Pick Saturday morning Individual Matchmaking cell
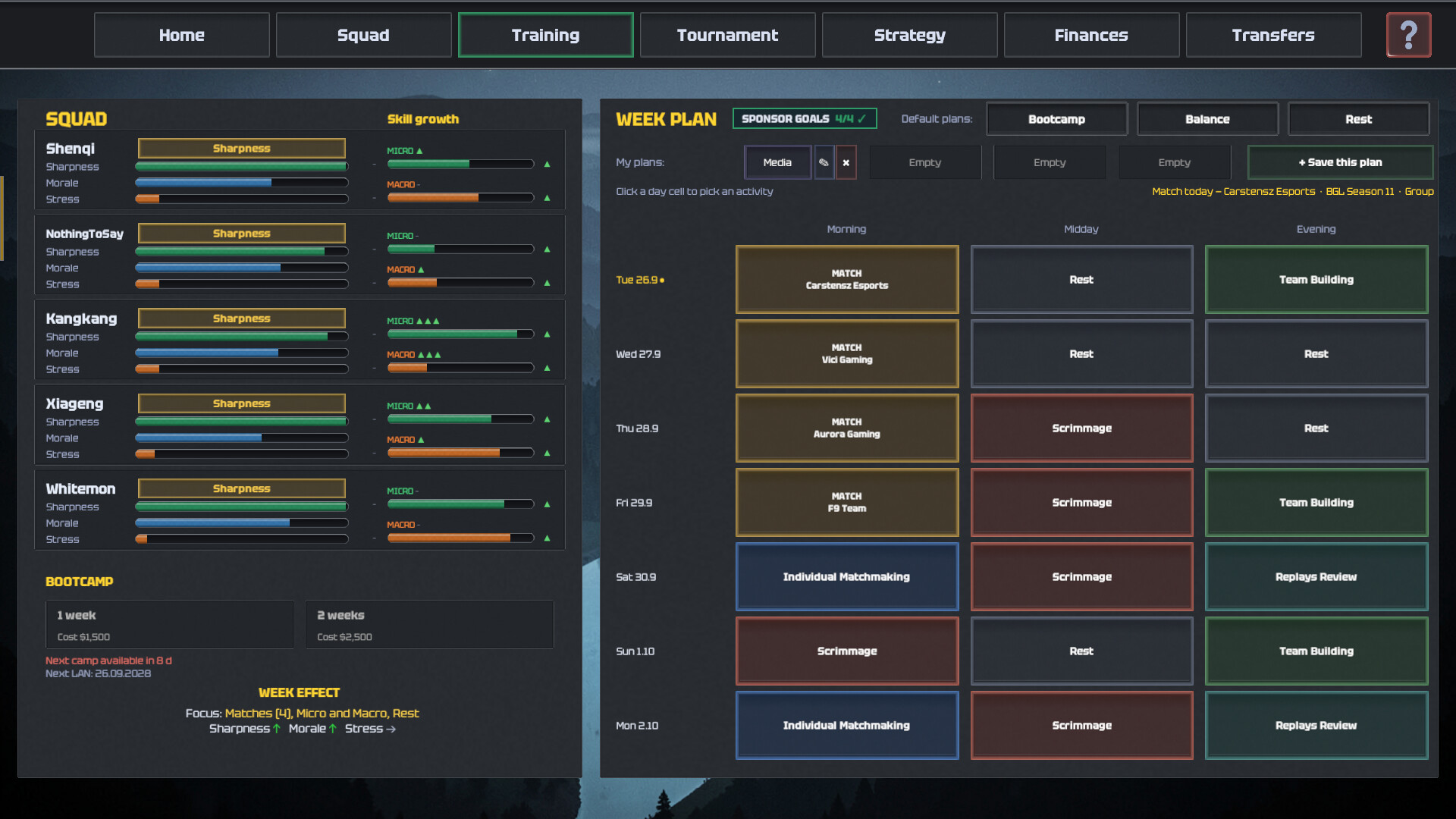Viewport: 1456px width, 819px height. pyautogui.click(x=847, y=576)
